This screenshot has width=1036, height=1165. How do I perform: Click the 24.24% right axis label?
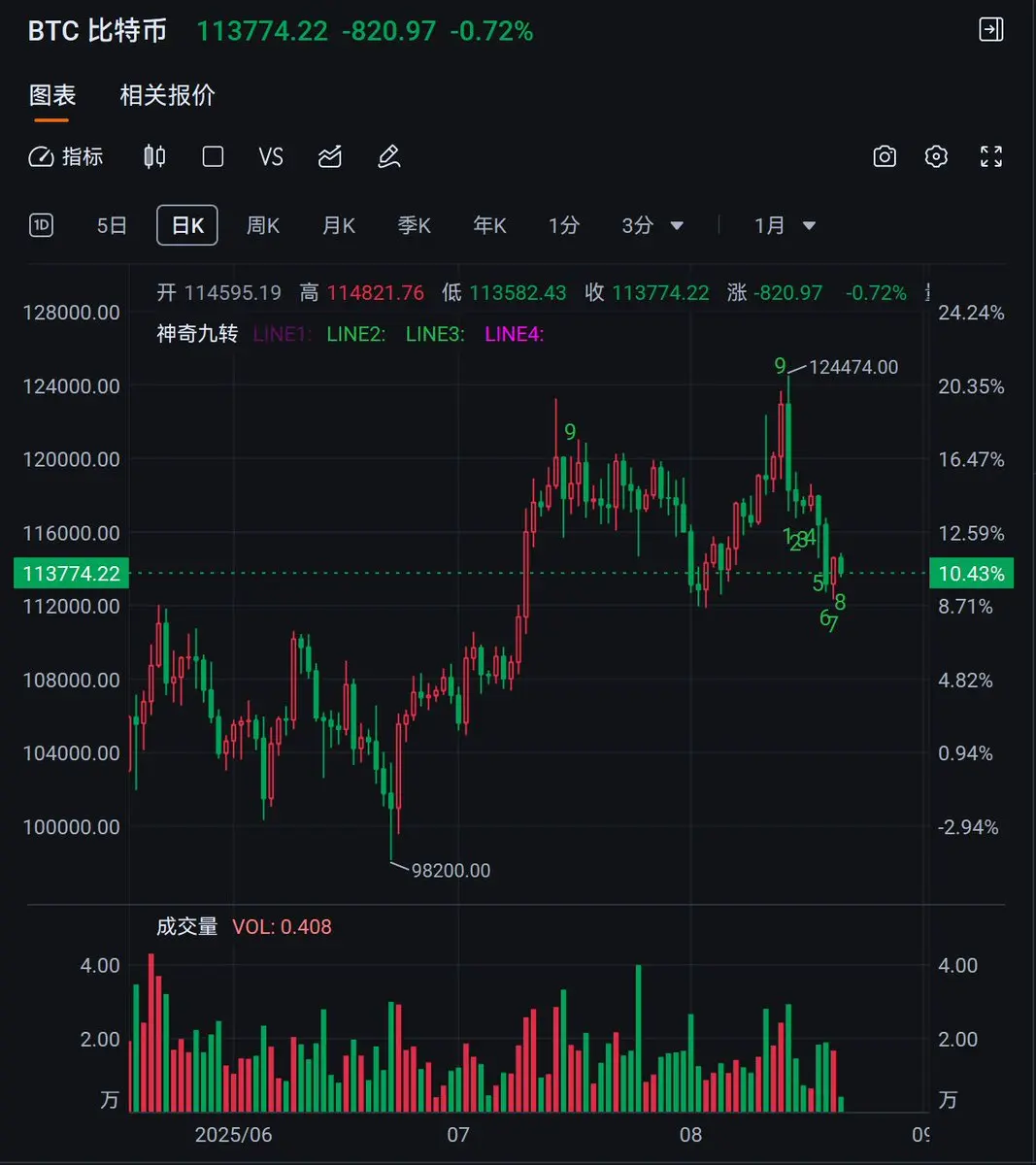(971, 313)
